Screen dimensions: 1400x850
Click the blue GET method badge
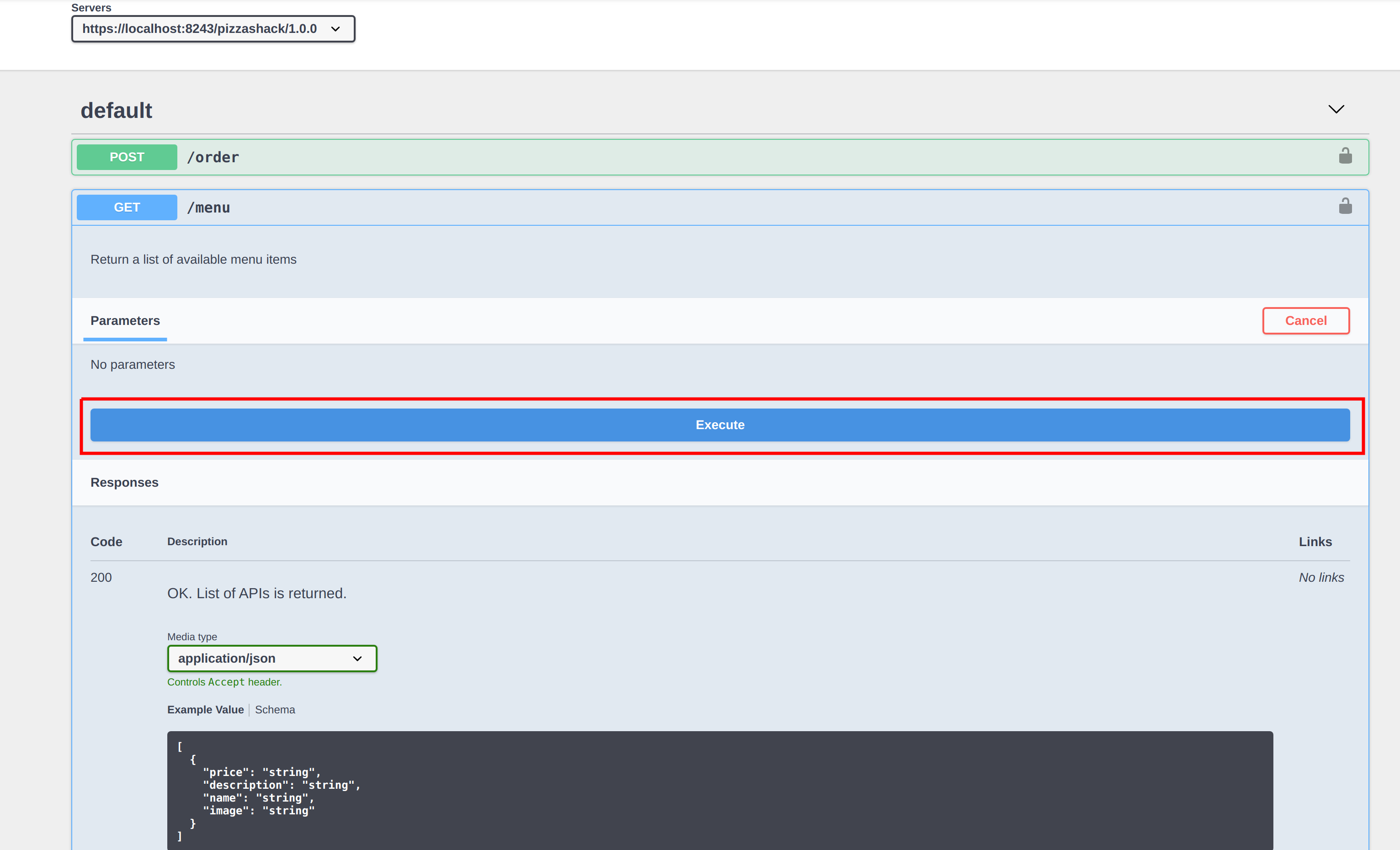point(126,207)
